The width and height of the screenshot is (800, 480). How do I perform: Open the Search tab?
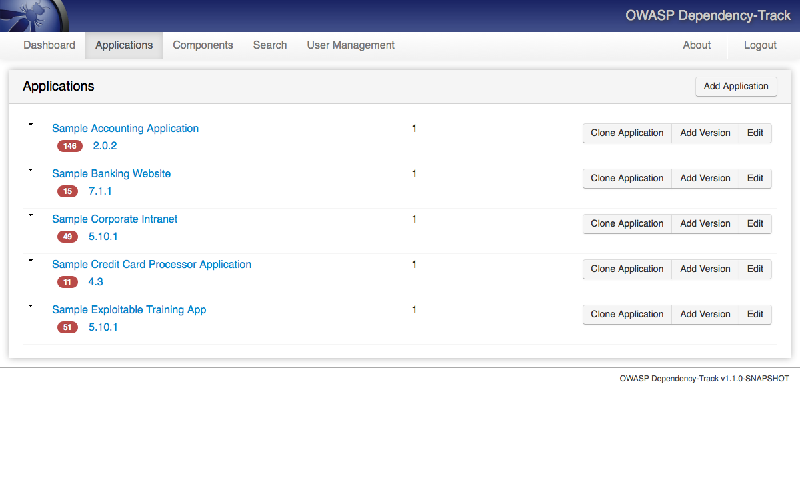coord(270,45)
